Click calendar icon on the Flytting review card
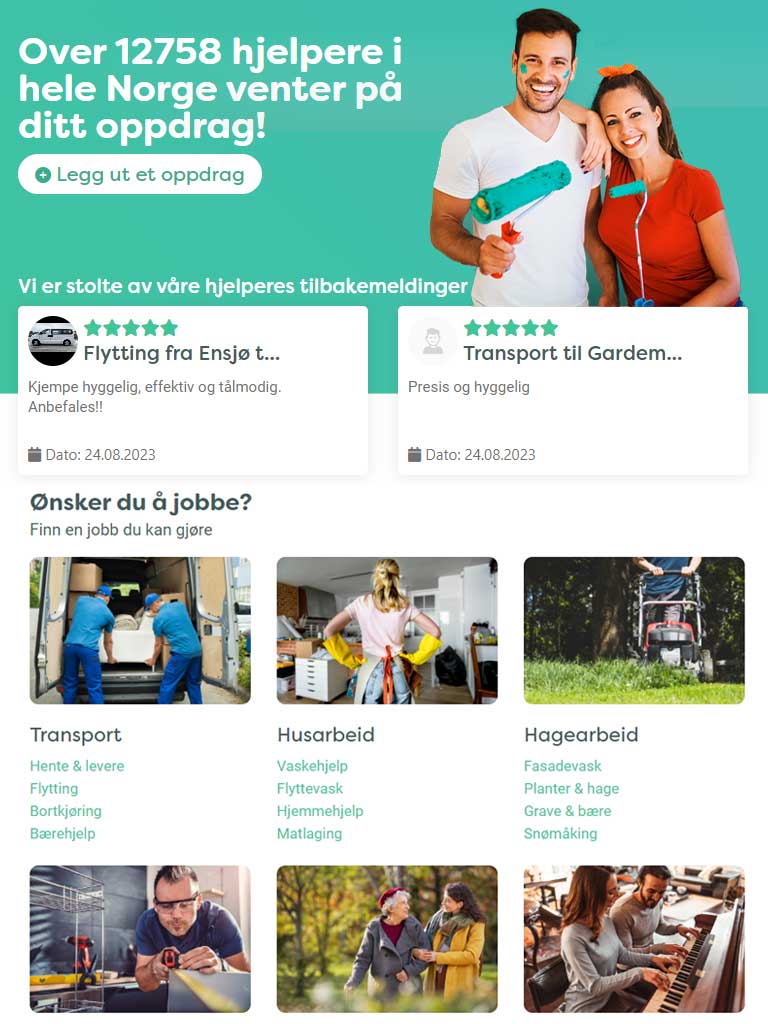This screenshot has width=768, height=1024. tap(35, 455)
